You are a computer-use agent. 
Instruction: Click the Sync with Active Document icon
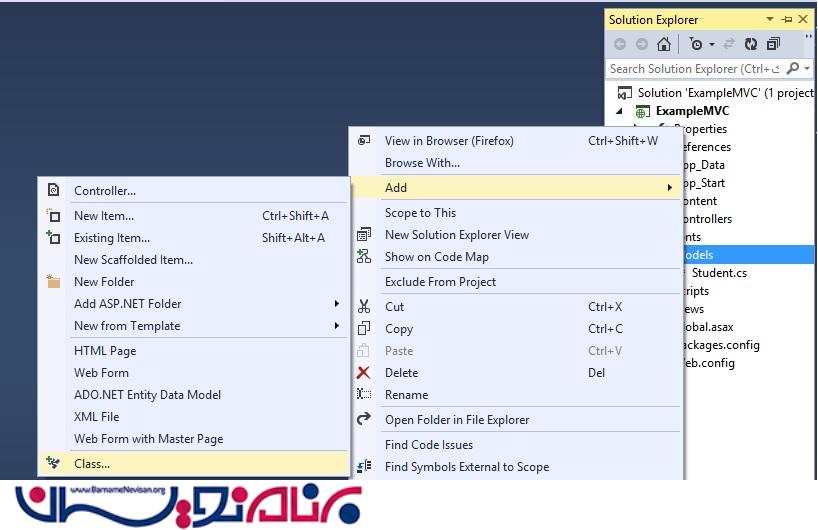point(729,44)
